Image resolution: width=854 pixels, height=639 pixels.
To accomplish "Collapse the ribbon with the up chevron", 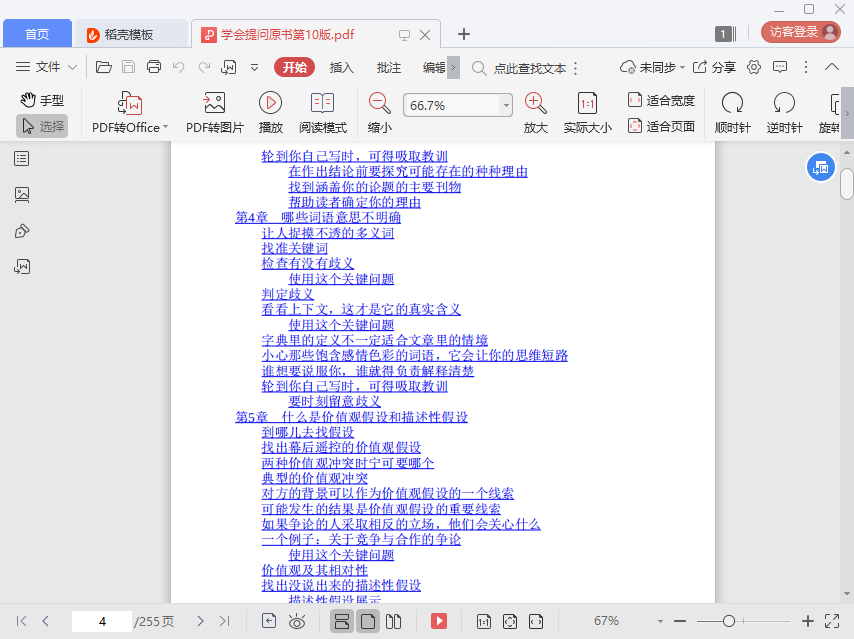I will coord(832,67).
